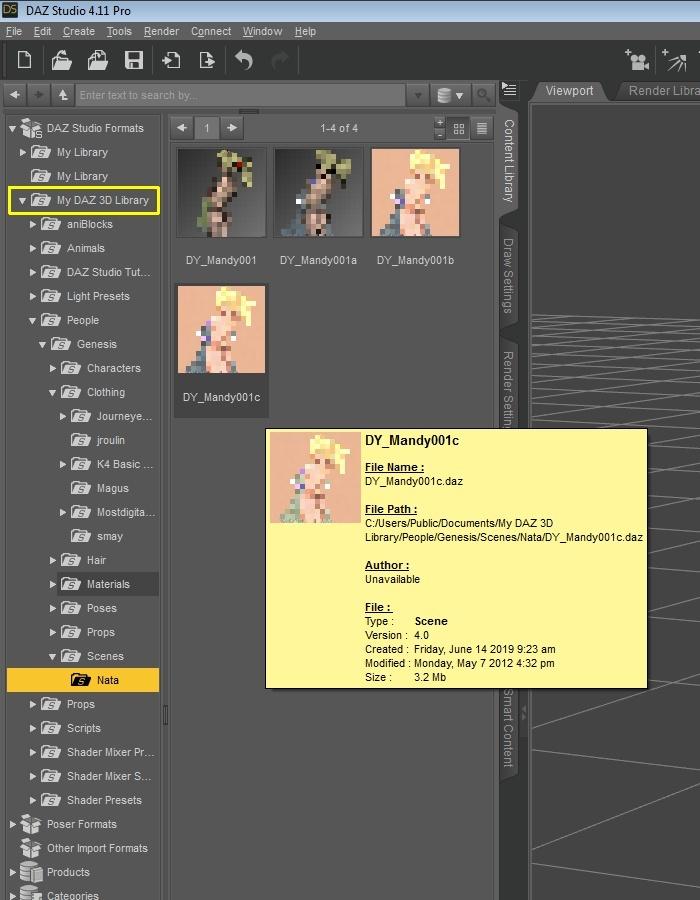Click the Create New Camera icon

click(x=636, y=60)
